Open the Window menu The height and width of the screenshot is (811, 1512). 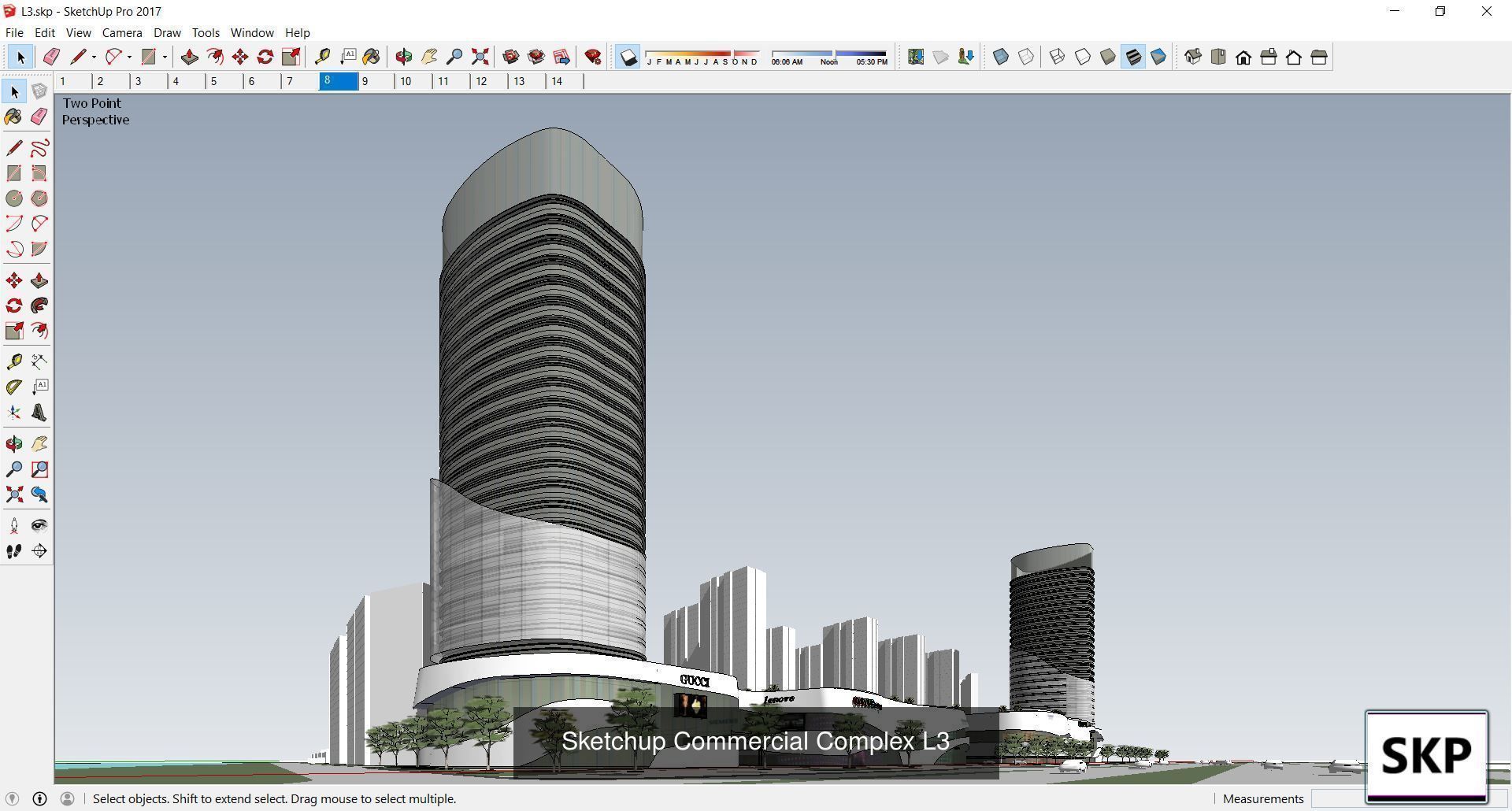(x=252, y=32)
